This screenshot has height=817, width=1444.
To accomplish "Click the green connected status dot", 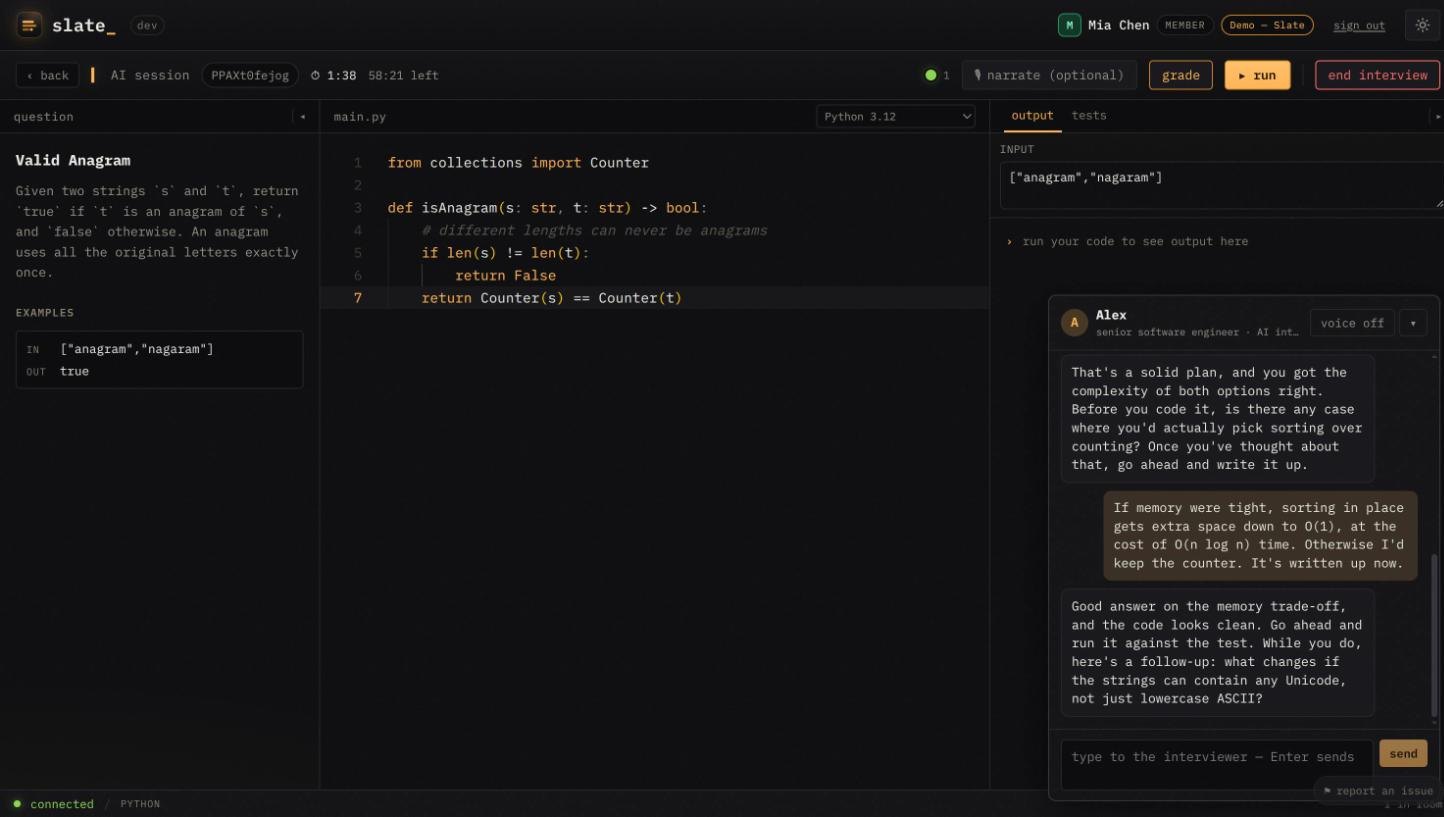I will pyautogui.click(x=17, y=804).
